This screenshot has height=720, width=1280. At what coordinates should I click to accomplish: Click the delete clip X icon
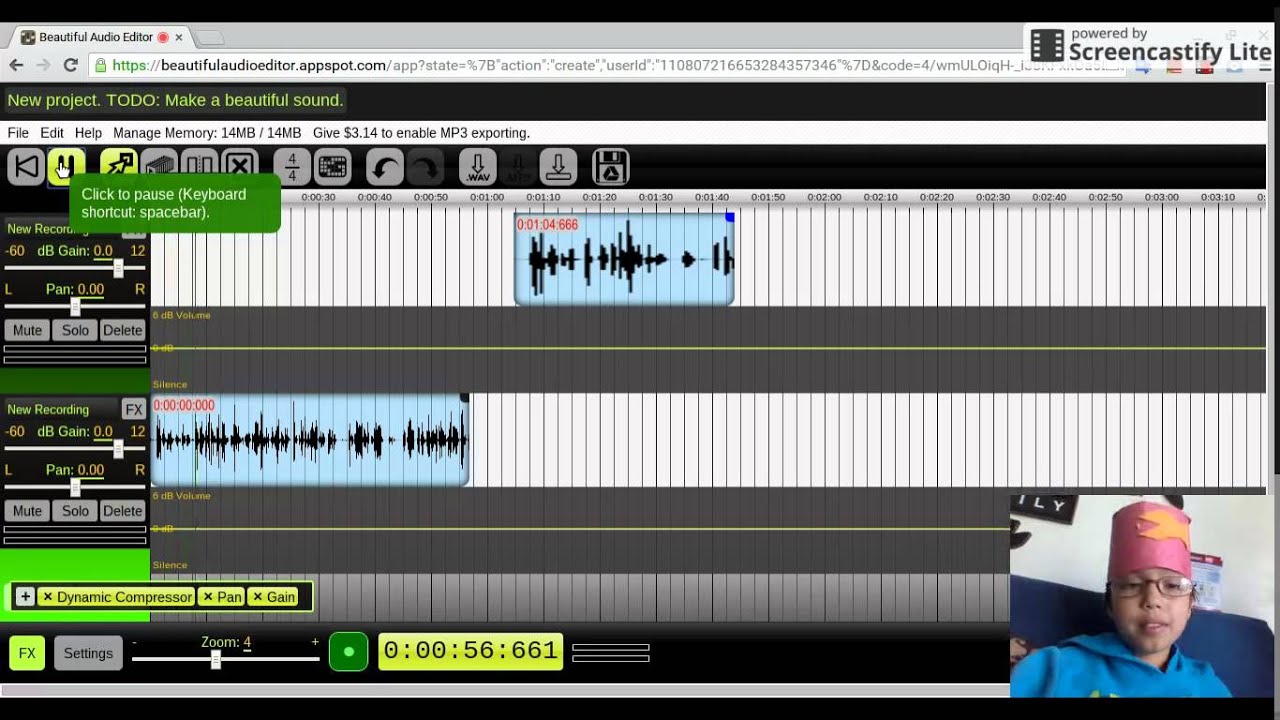pos(240,167)
